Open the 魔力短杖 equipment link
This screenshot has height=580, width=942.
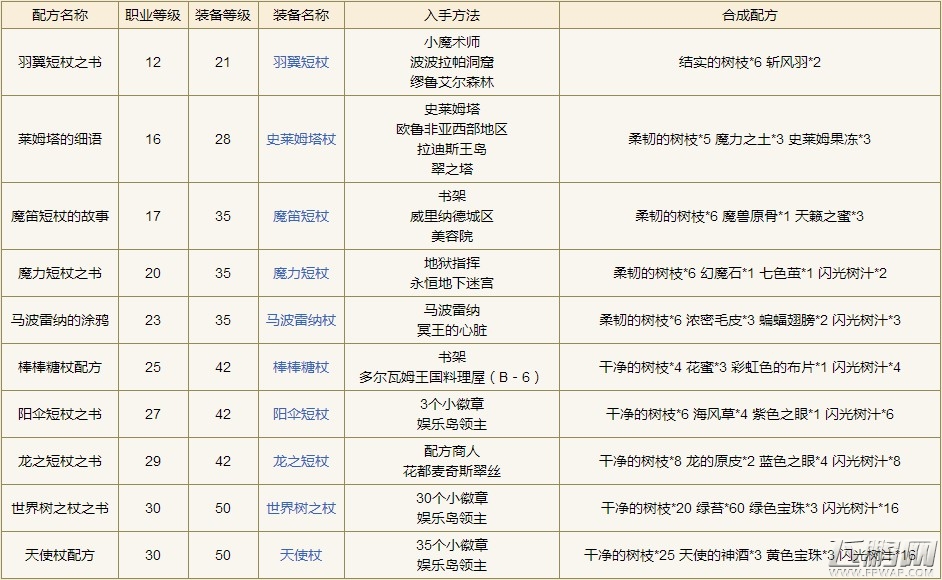click(301, 273)
